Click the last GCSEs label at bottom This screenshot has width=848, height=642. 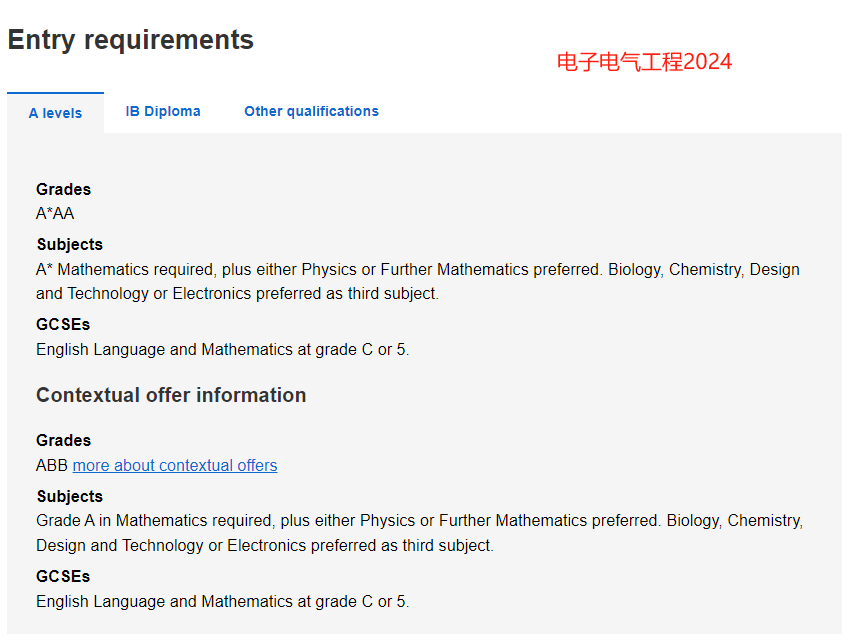coord(63,577)
